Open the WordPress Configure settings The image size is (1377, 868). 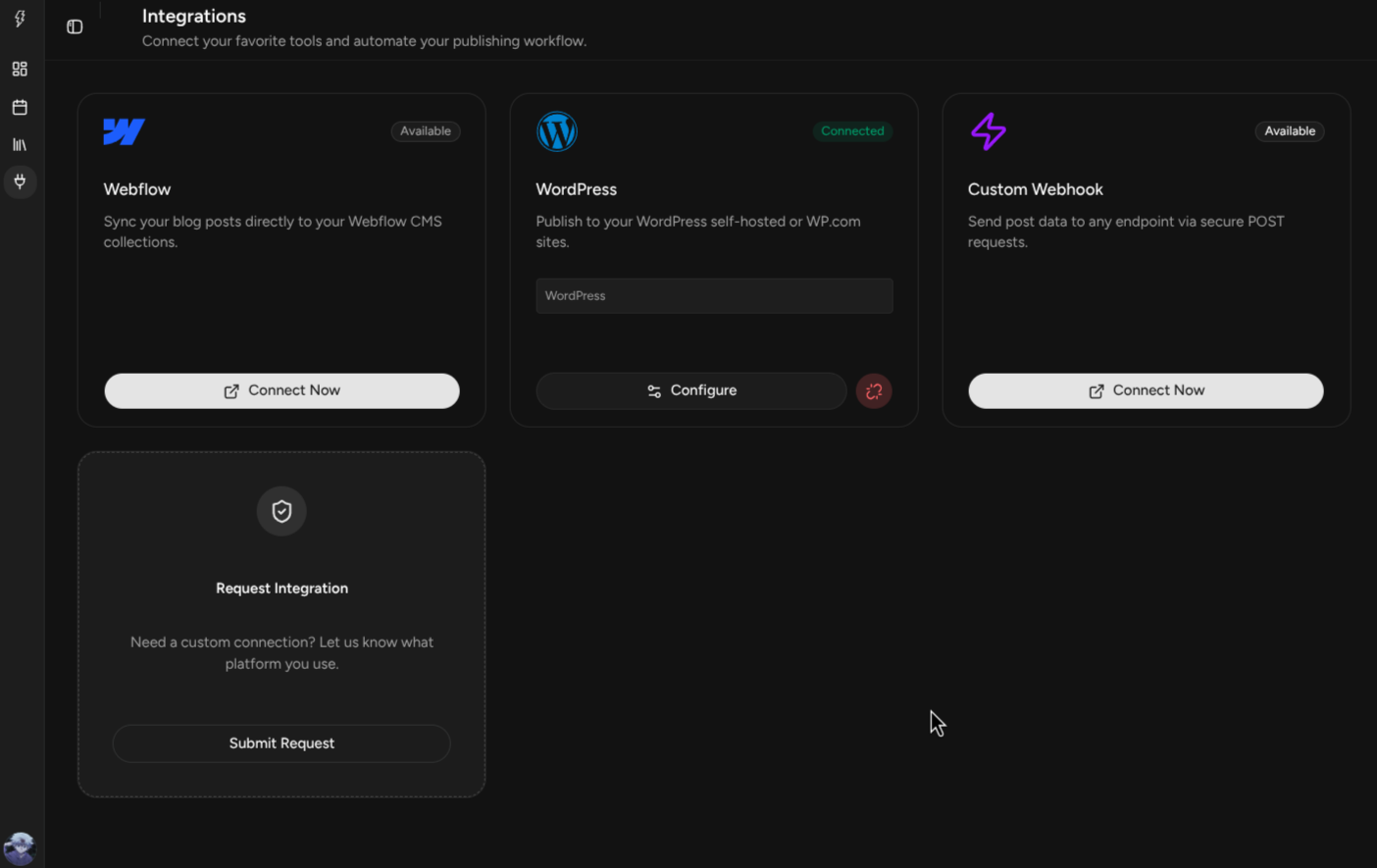pos(691,390)
